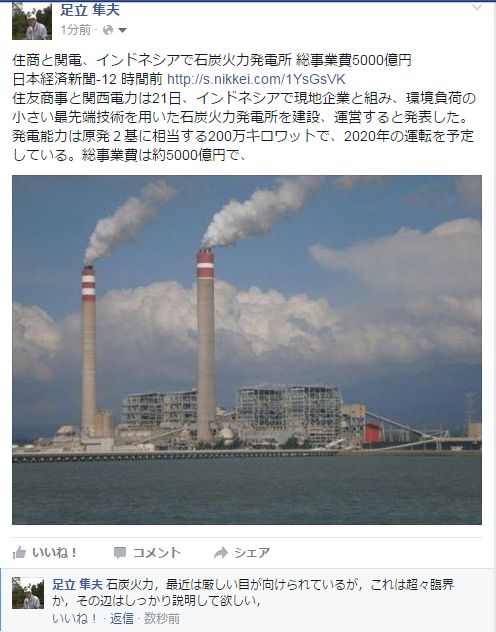Expand the post options chevron
Image resolution: width=496 pixels, height=632 pixels.
pyautogui.click(x=477, y=7)
